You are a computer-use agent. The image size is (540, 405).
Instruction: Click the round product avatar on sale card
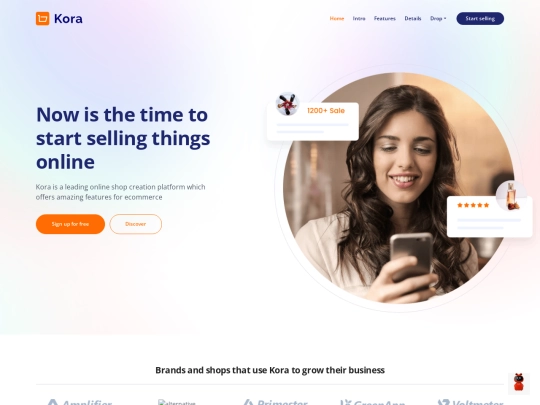click(x=288, y=104)
